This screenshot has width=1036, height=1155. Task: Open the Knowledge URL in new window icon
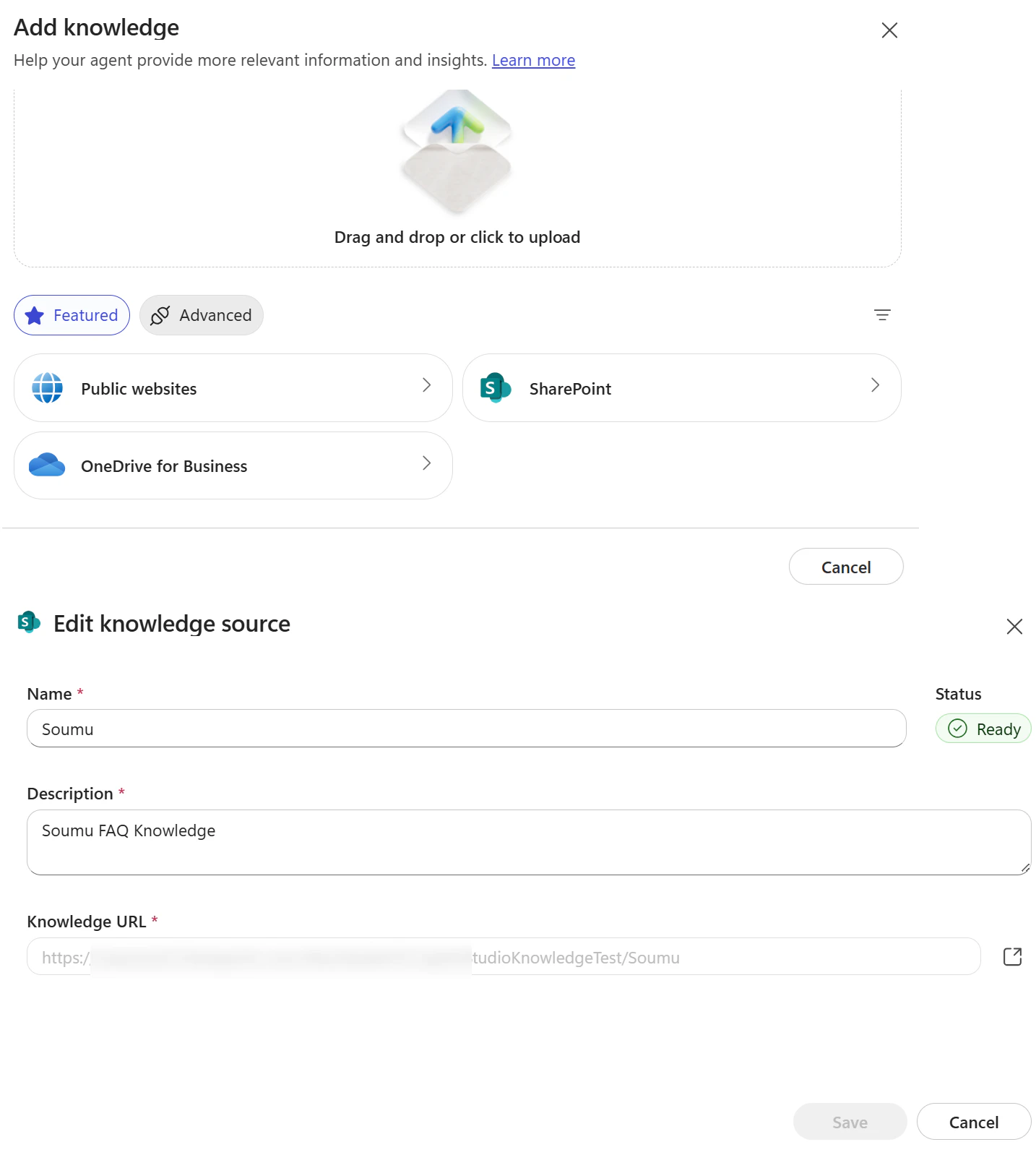click(x=1013, y=957)
